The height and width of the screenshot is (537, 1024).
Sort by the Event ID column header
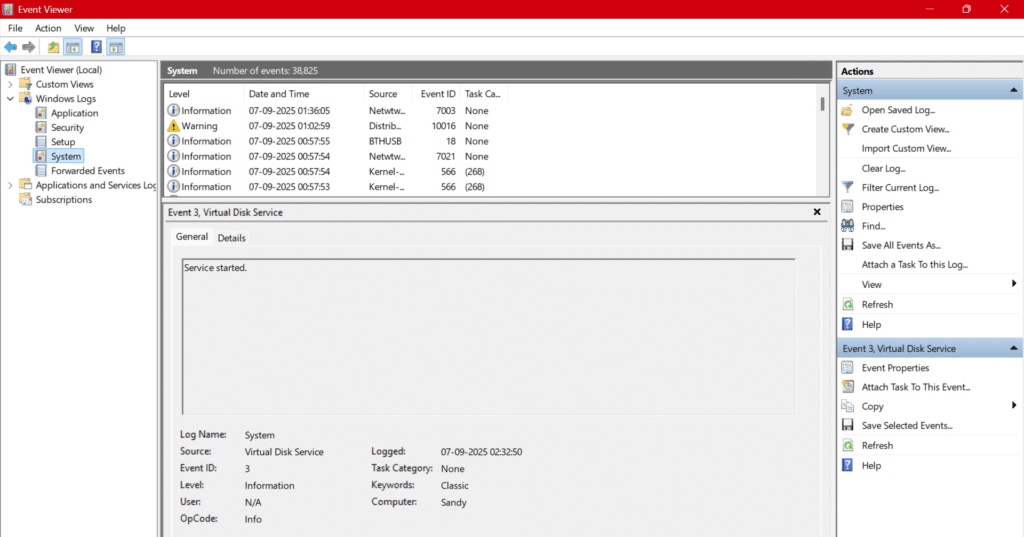[436, 93]
